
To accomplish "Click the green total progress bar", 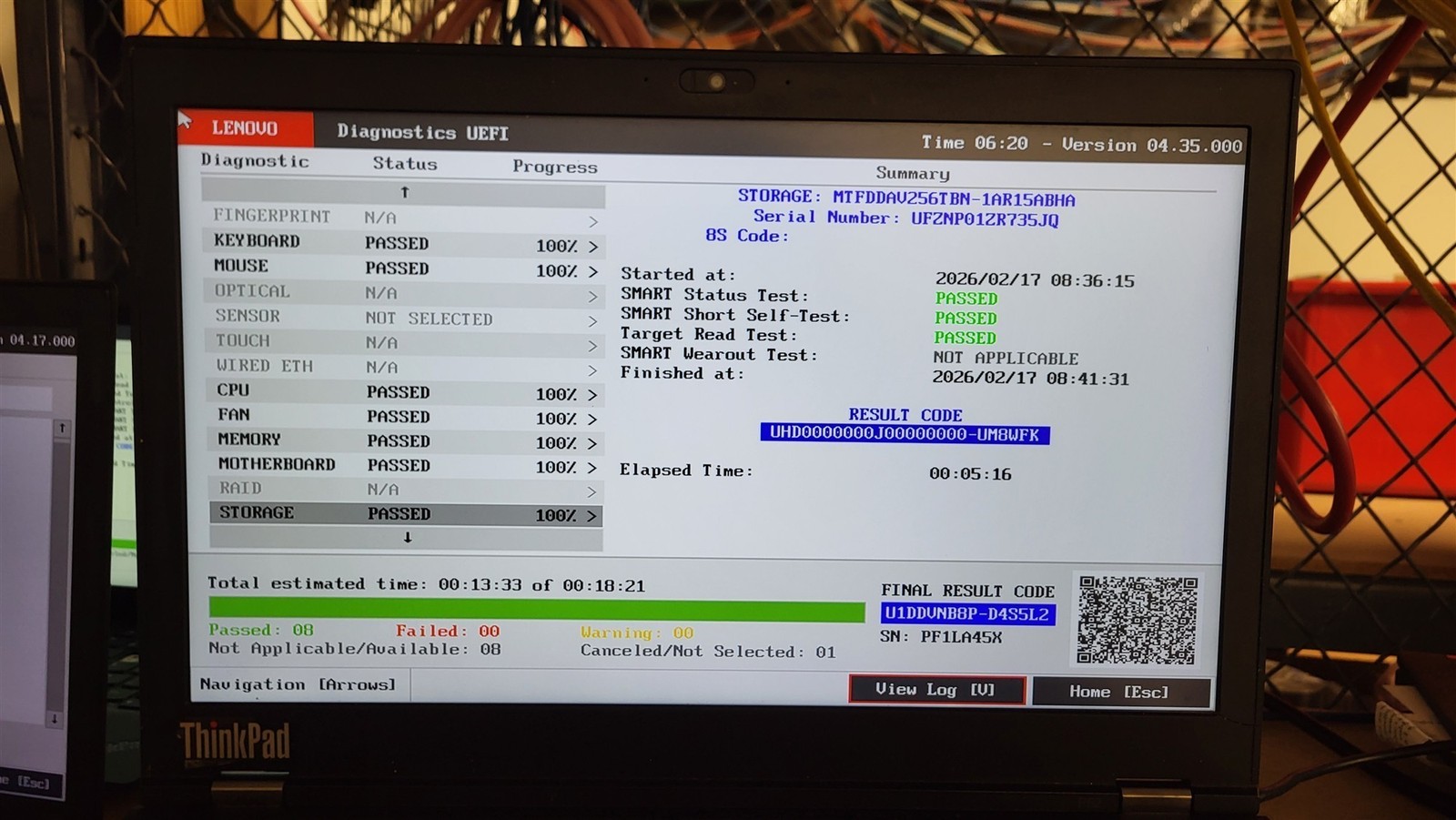I will pyautogui.click(x=537, y=610).
